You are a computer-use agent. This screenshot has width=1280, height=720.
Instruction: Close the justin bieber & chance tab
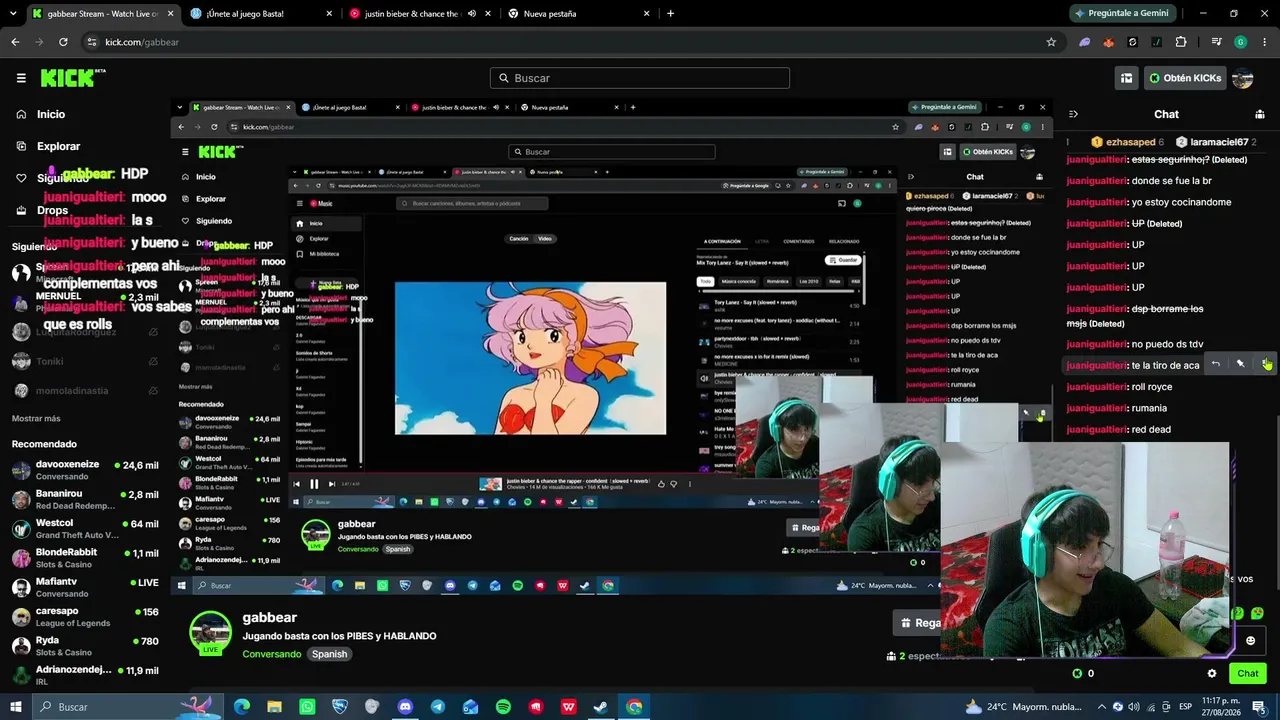(489, 14)
